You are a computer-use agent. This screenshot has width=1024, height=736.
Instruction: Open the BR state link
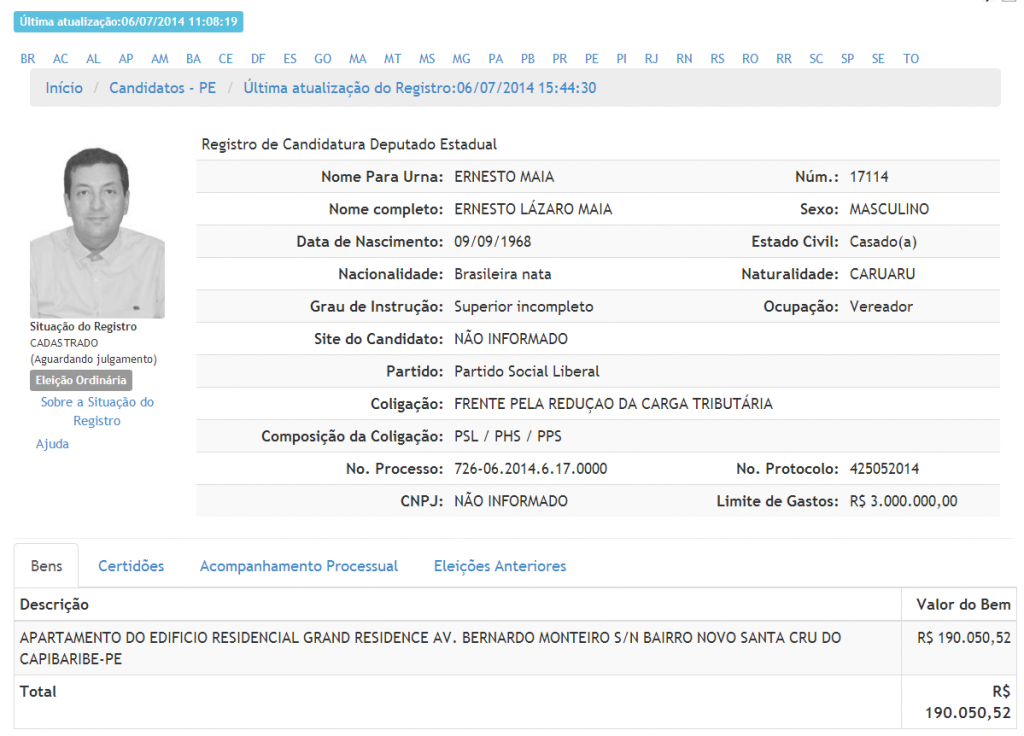pos(27,59)
